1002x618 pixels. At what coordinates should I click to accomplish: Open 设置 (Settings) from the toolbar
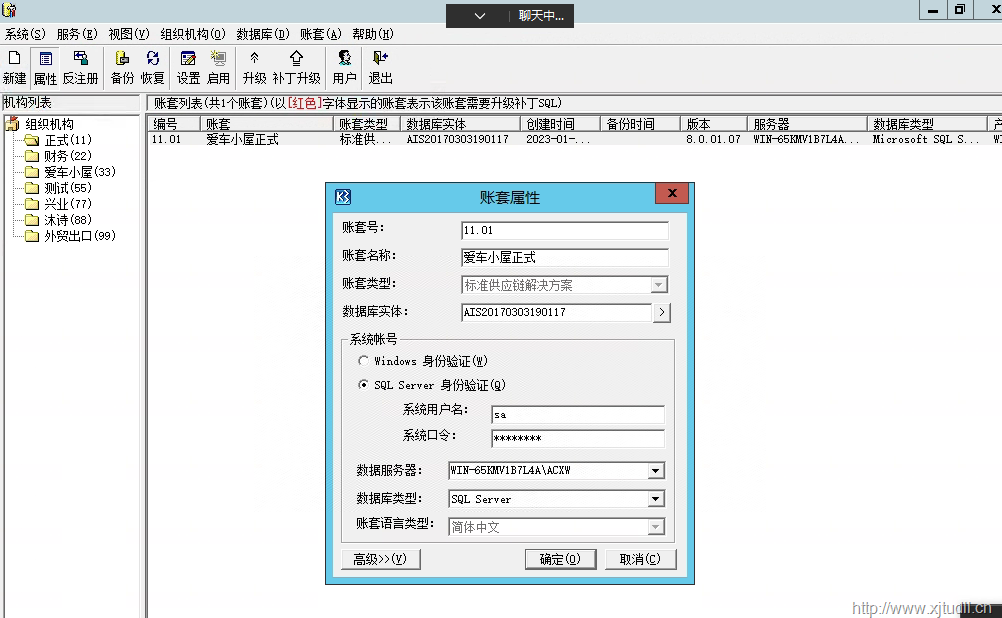pos(188,67)
